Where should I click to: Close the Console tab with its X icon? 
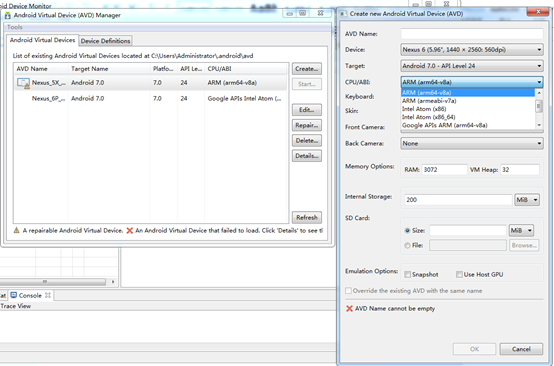[48, 295]
